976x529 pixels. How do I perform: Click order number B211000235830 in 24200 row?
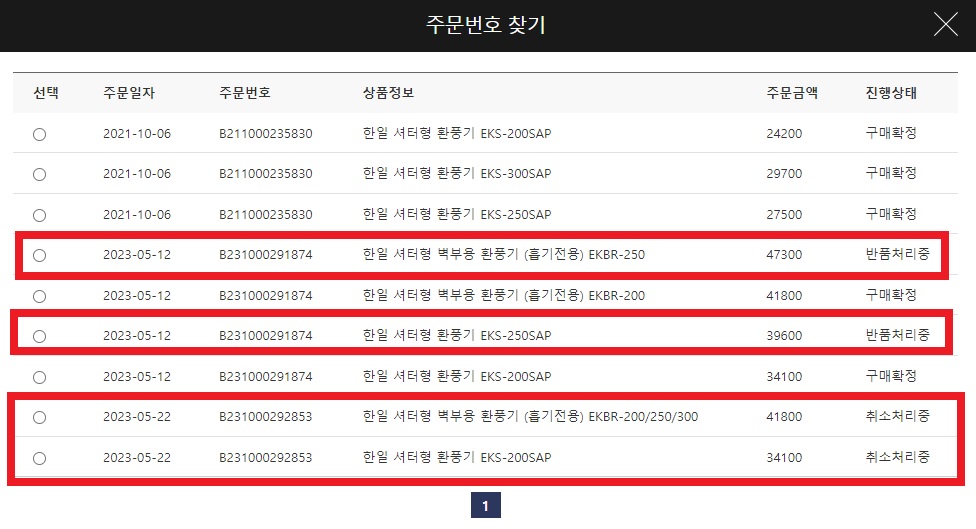click(266, 133)
